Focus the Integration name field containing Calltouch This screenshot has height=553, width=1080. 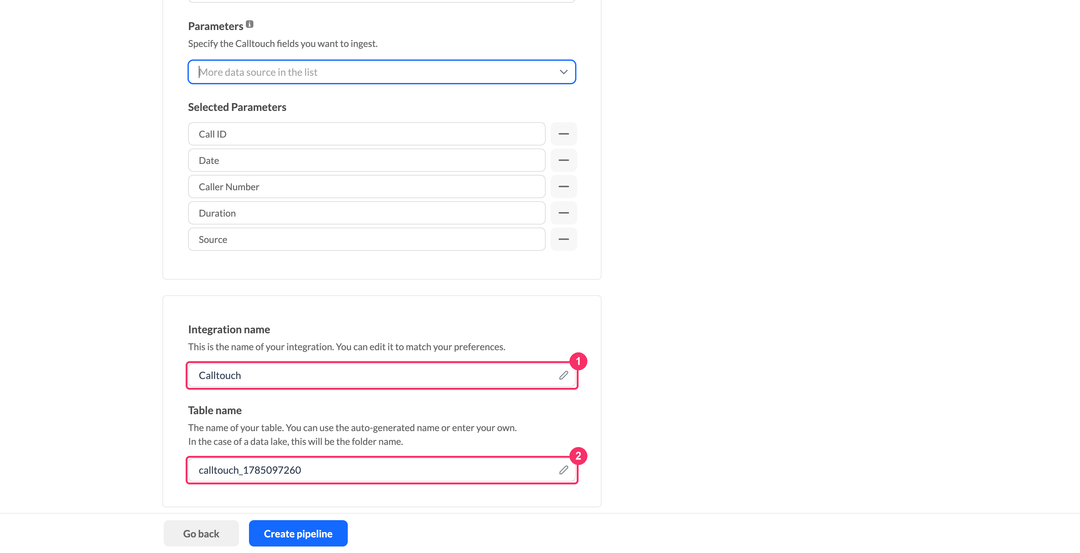tap(382, 375)
